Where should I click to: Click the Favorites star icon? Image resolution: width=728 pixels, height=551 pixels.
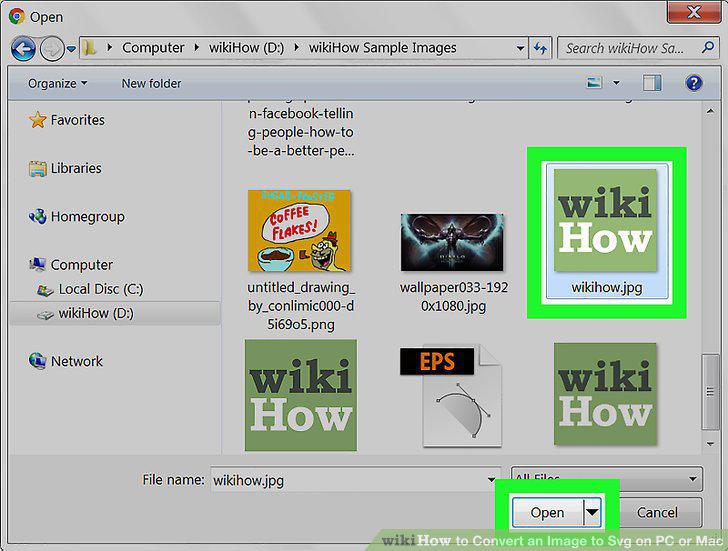coord(38,120)
